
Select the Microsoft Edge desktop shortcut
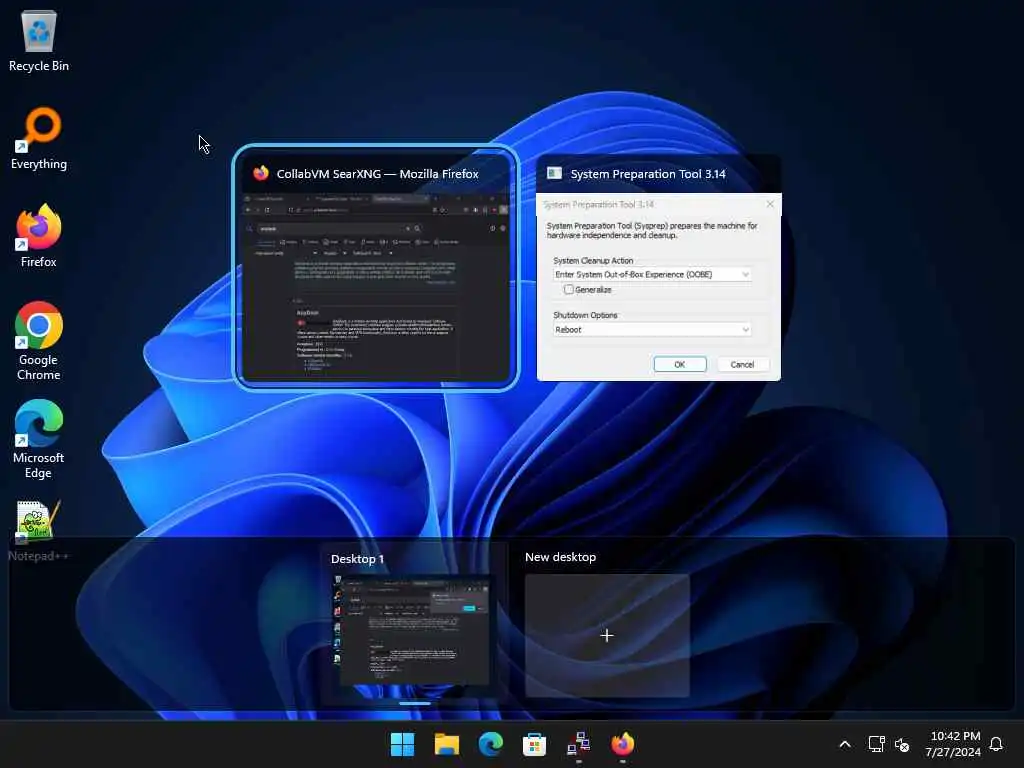39,439
